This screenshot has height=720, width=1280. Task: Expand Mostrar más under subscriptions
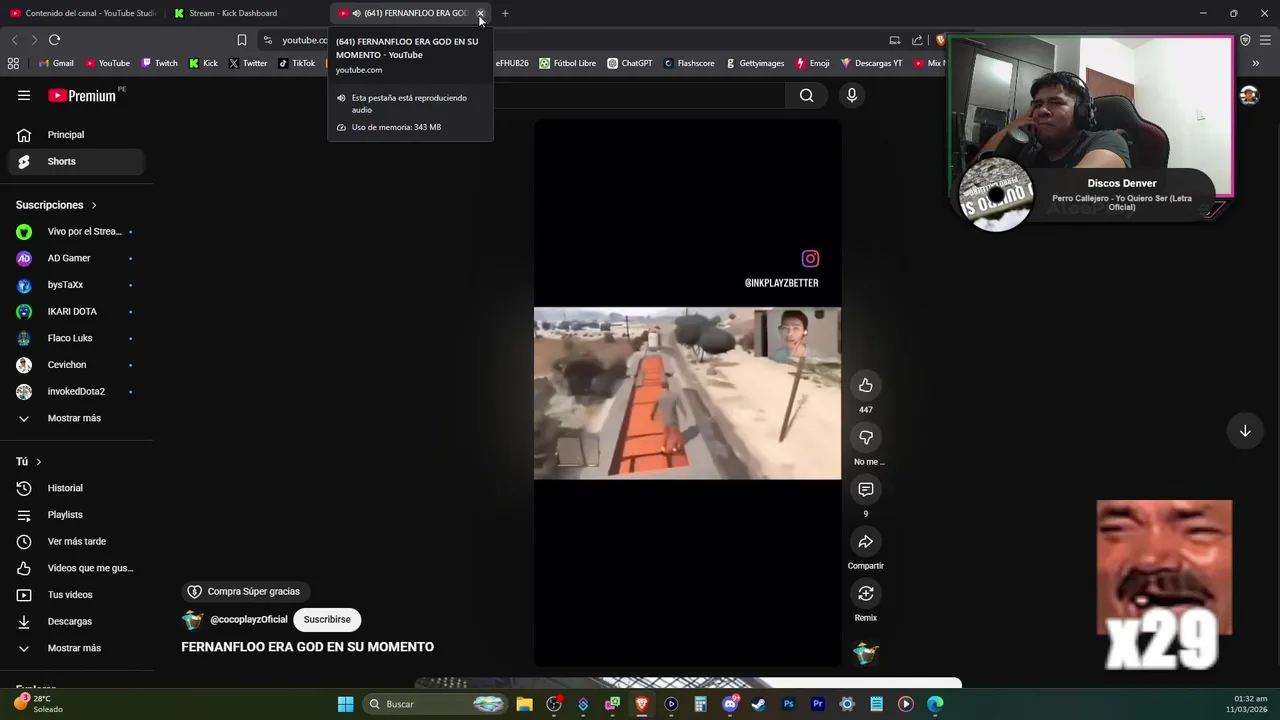pyautogui.click(x=77, y=418)
